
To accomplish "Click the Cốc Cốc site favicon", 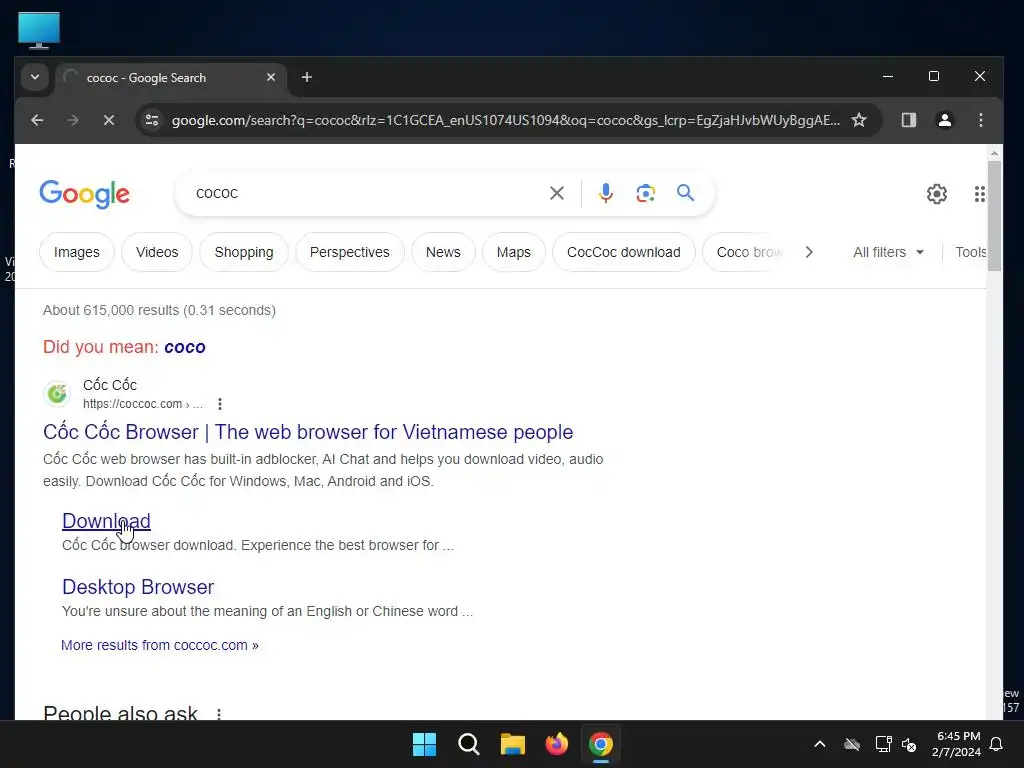I will coord(57,394).
